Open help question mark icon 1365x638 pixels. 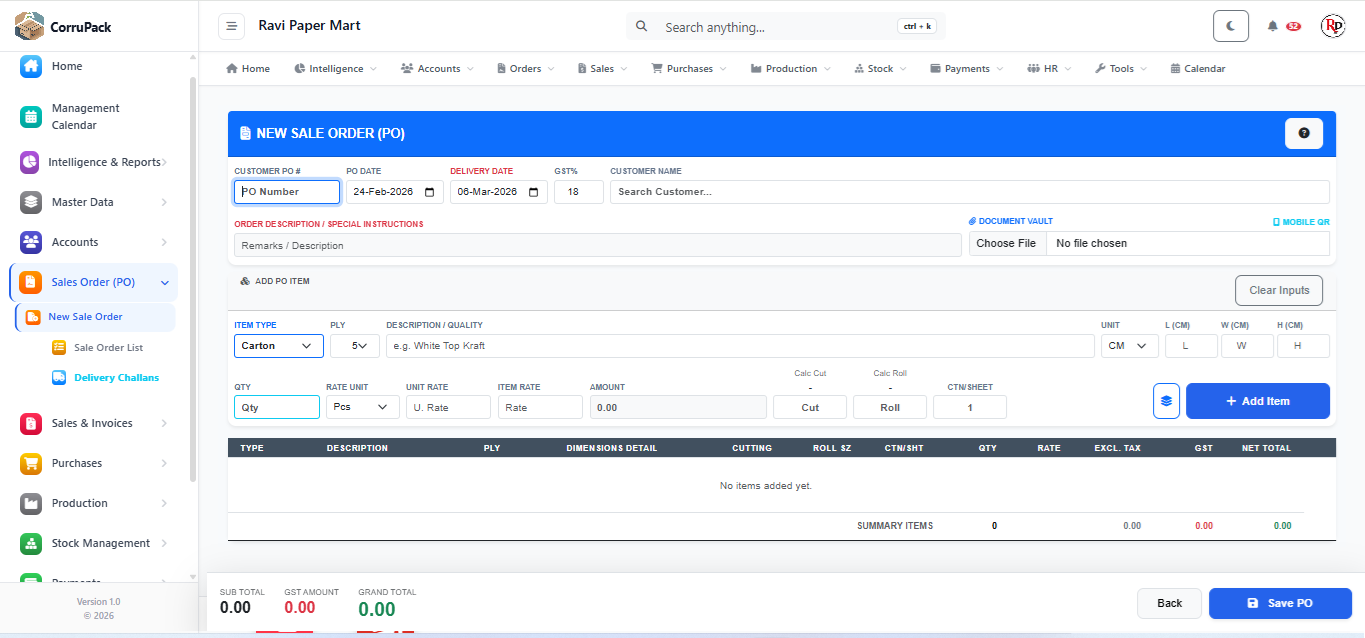pyautogui.click(x=1303, y=133)
